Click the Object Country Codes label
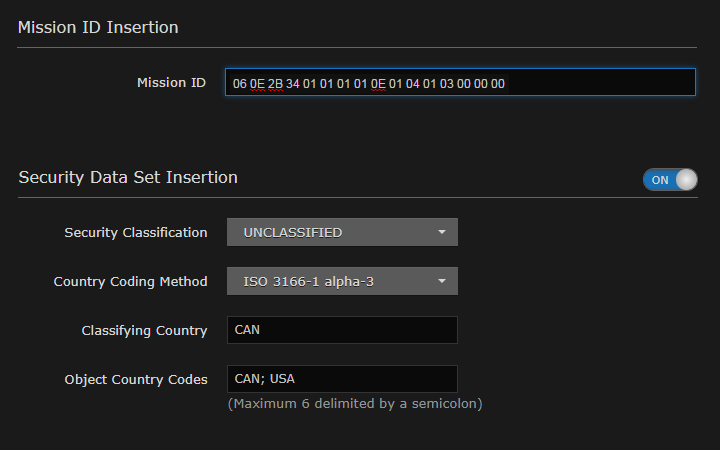The image size is (720, 450). coord(136,379)
